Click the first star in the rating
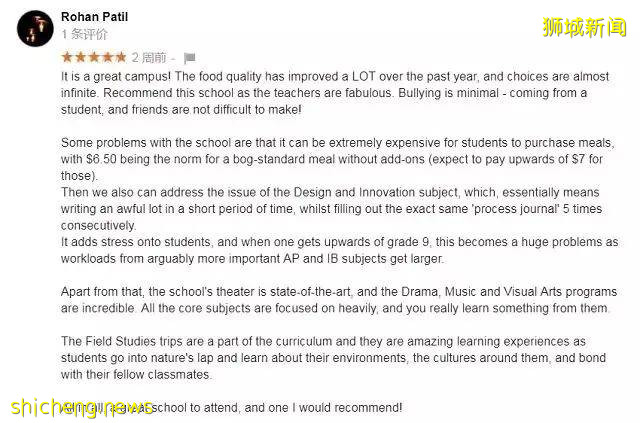Viewport: 640px width, 423px height. [67, 57]
